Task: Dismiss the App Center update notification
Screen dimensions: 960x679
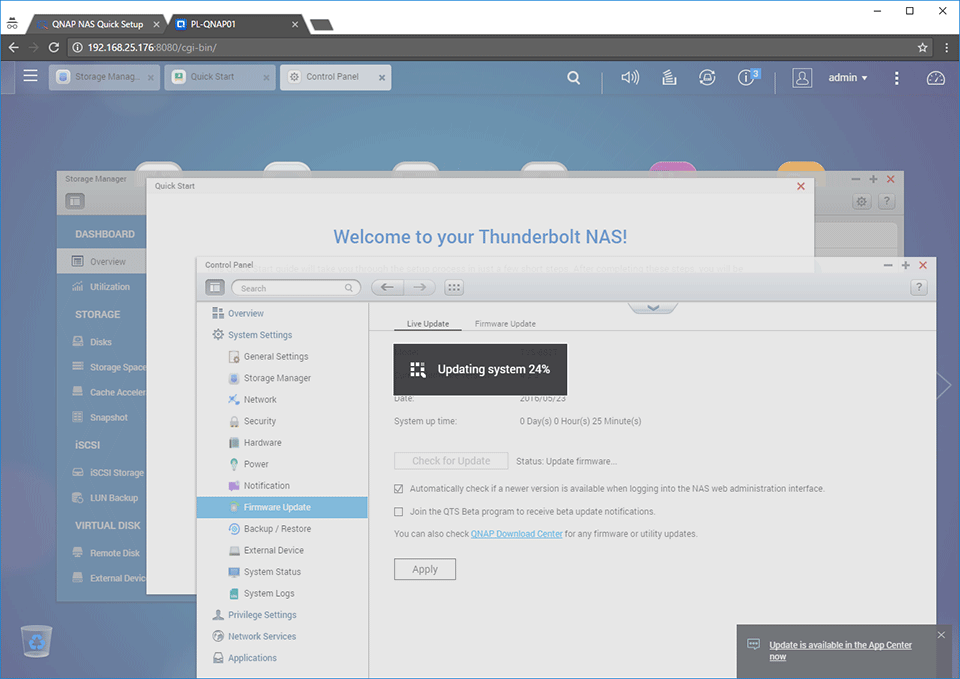Action: click(x=941, y=635)
